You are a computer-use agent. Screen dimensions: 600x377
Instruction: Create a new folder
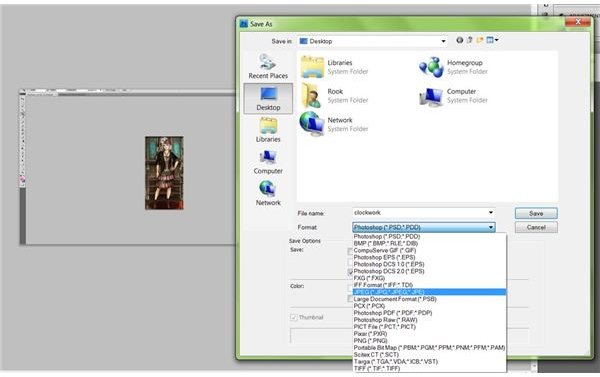click(479, 40)
